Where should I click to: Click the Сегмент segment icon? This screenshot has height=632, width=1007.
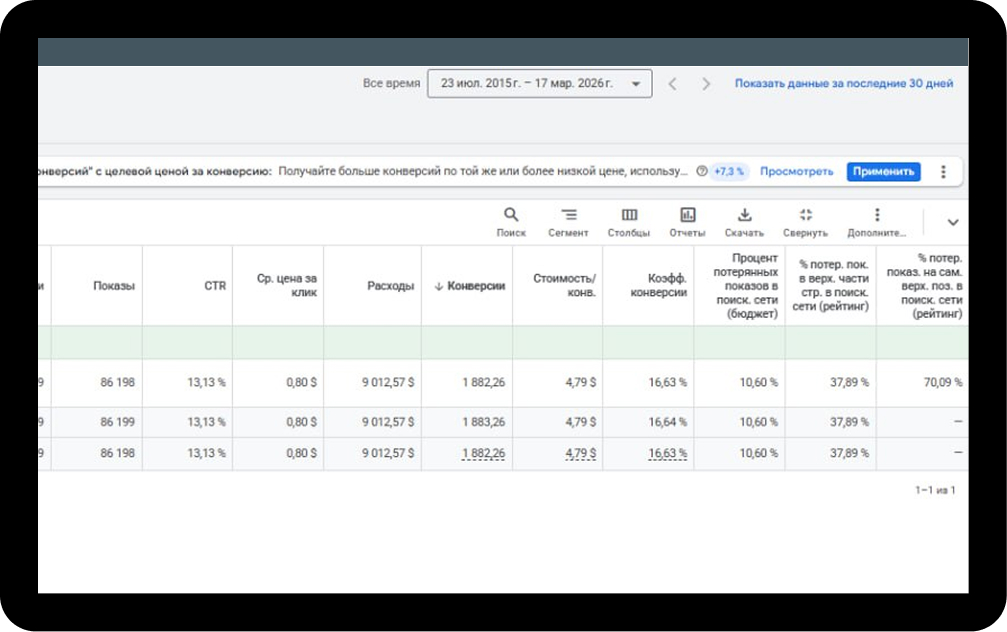click(x=568, y=215)
